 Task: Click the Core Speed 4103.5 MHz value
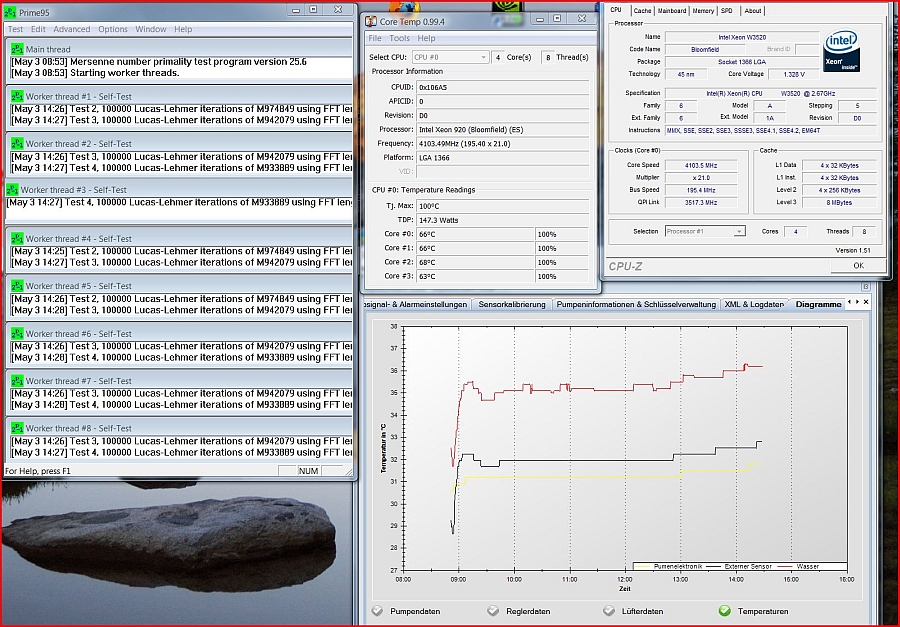point(701,165)
